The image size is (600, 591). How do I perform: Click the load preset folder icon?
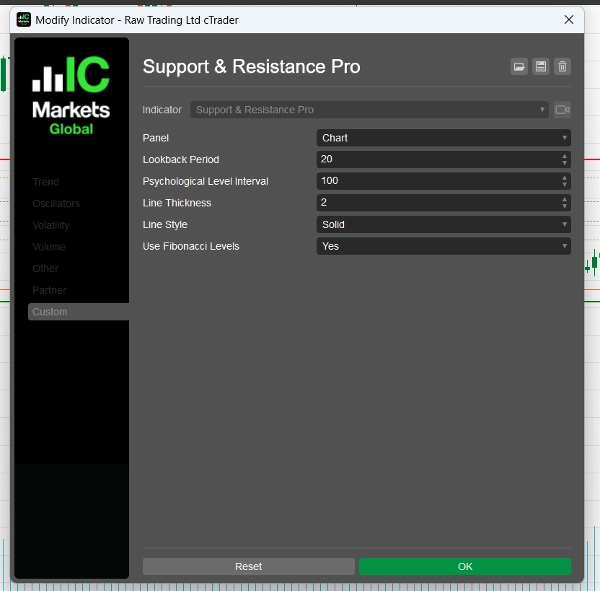click(x=519, y=67)
